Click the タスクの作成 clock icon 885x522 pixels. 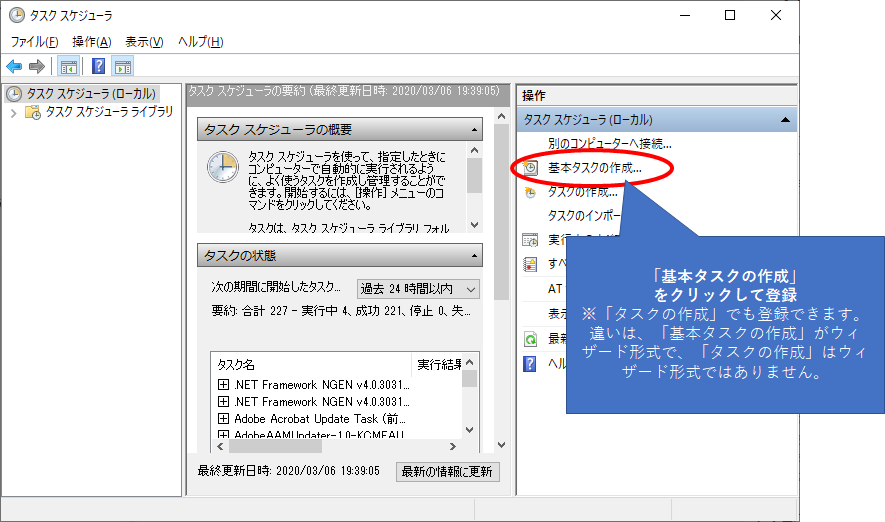coord(530,192)
